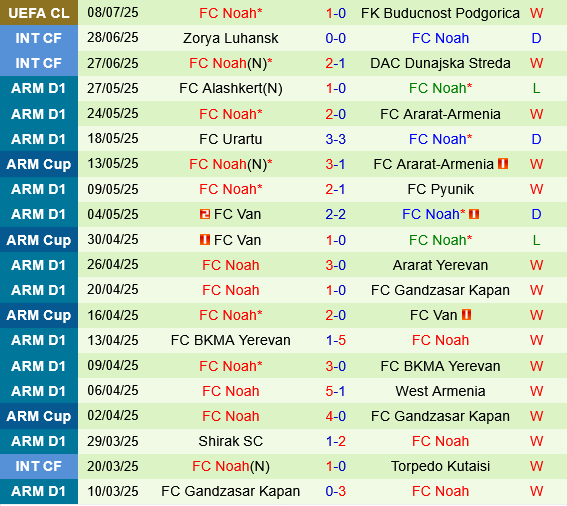
Task: Click the ARM Cup label on 13/05/25
Action: pyautogui.click(x=39, y=164)
